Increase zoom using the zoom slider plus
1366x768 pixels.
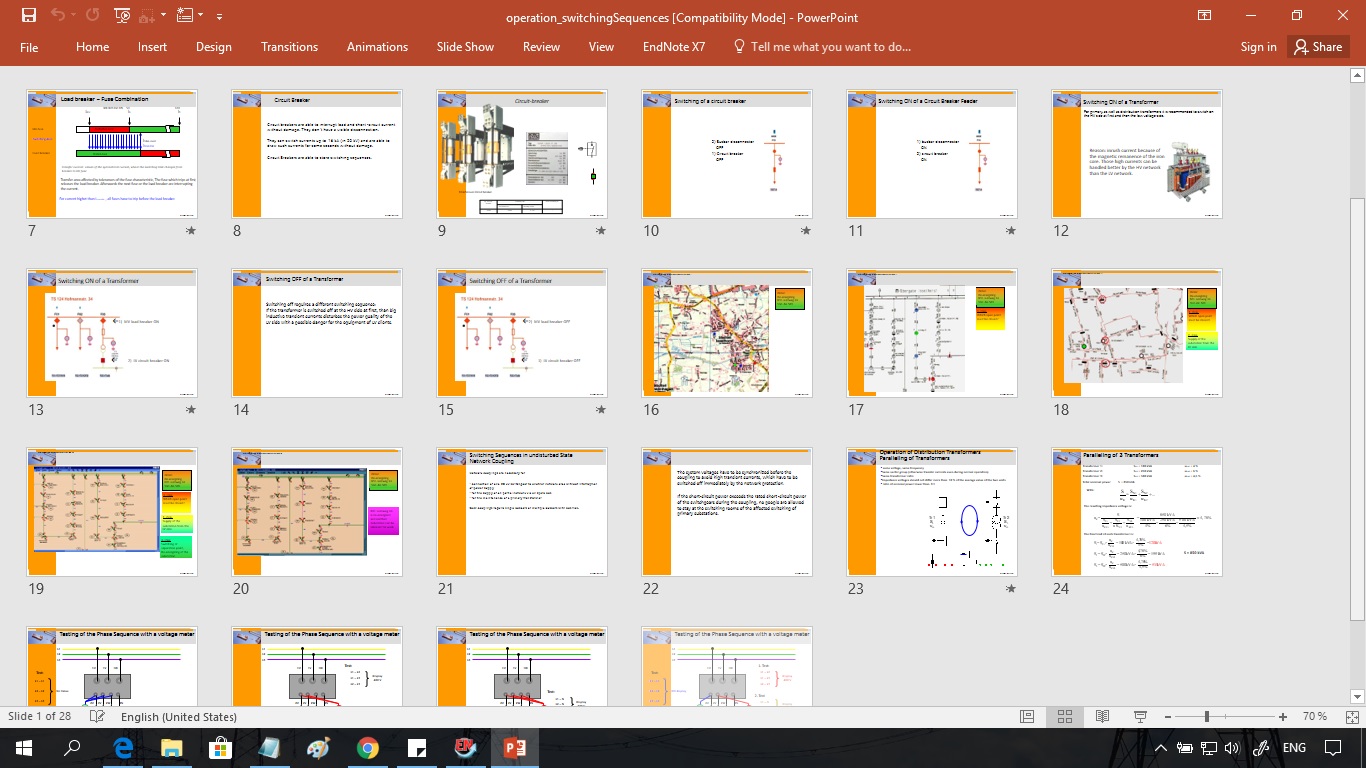1283,716
